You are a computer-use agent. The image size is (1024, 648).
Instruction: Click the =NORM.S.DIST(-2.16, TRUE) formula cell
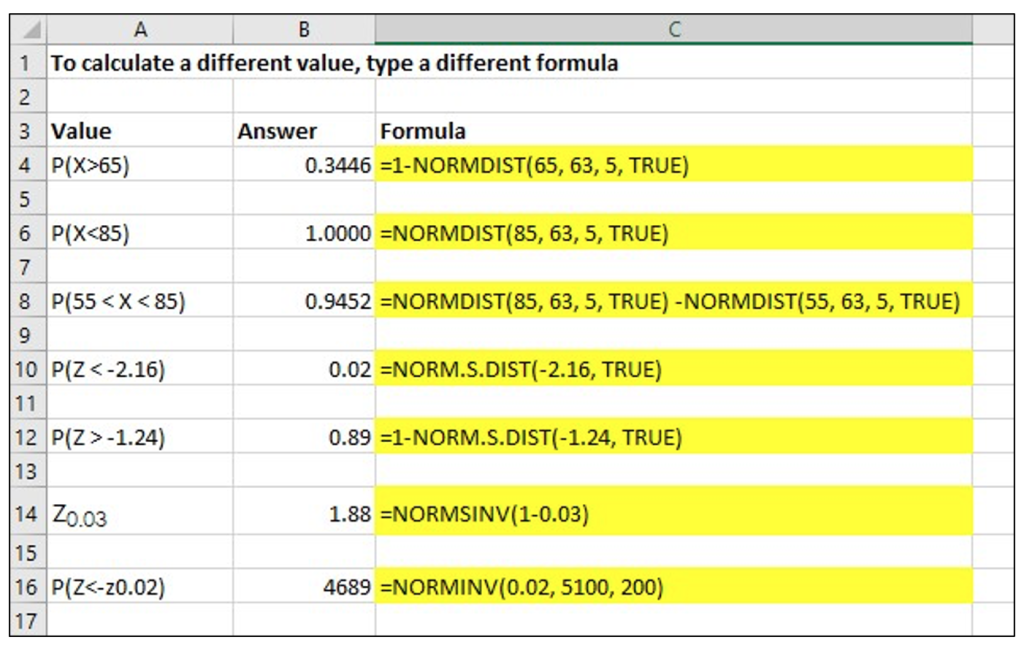673,370
